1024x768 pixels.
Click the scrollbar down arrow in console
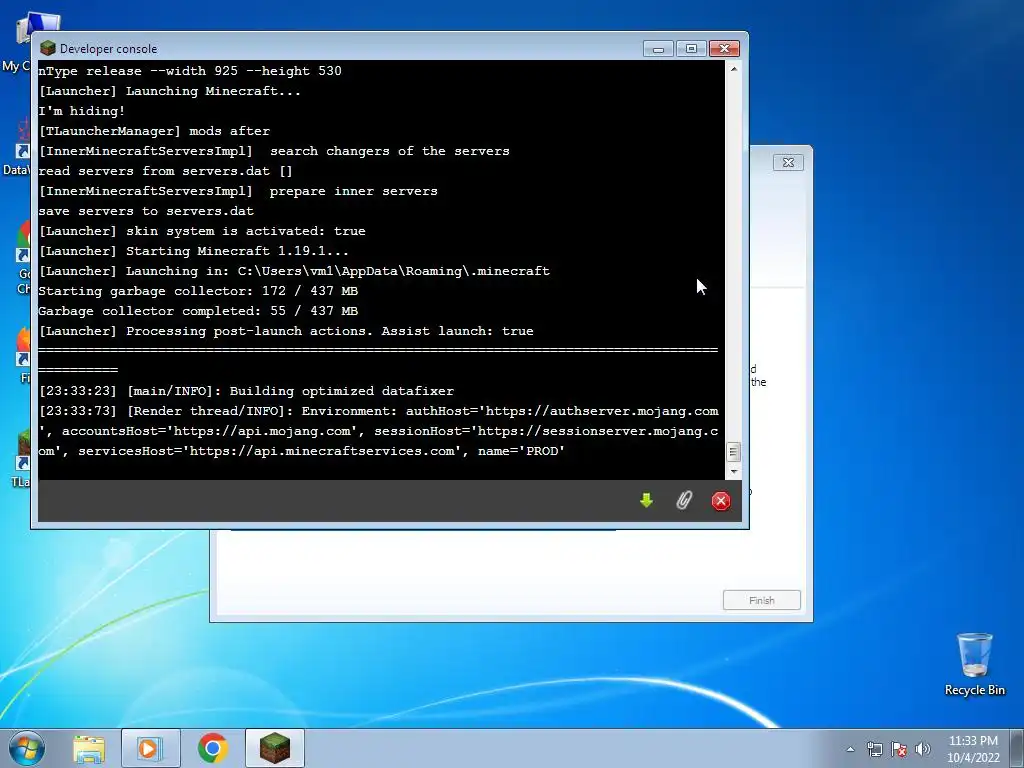pos(733,471)
